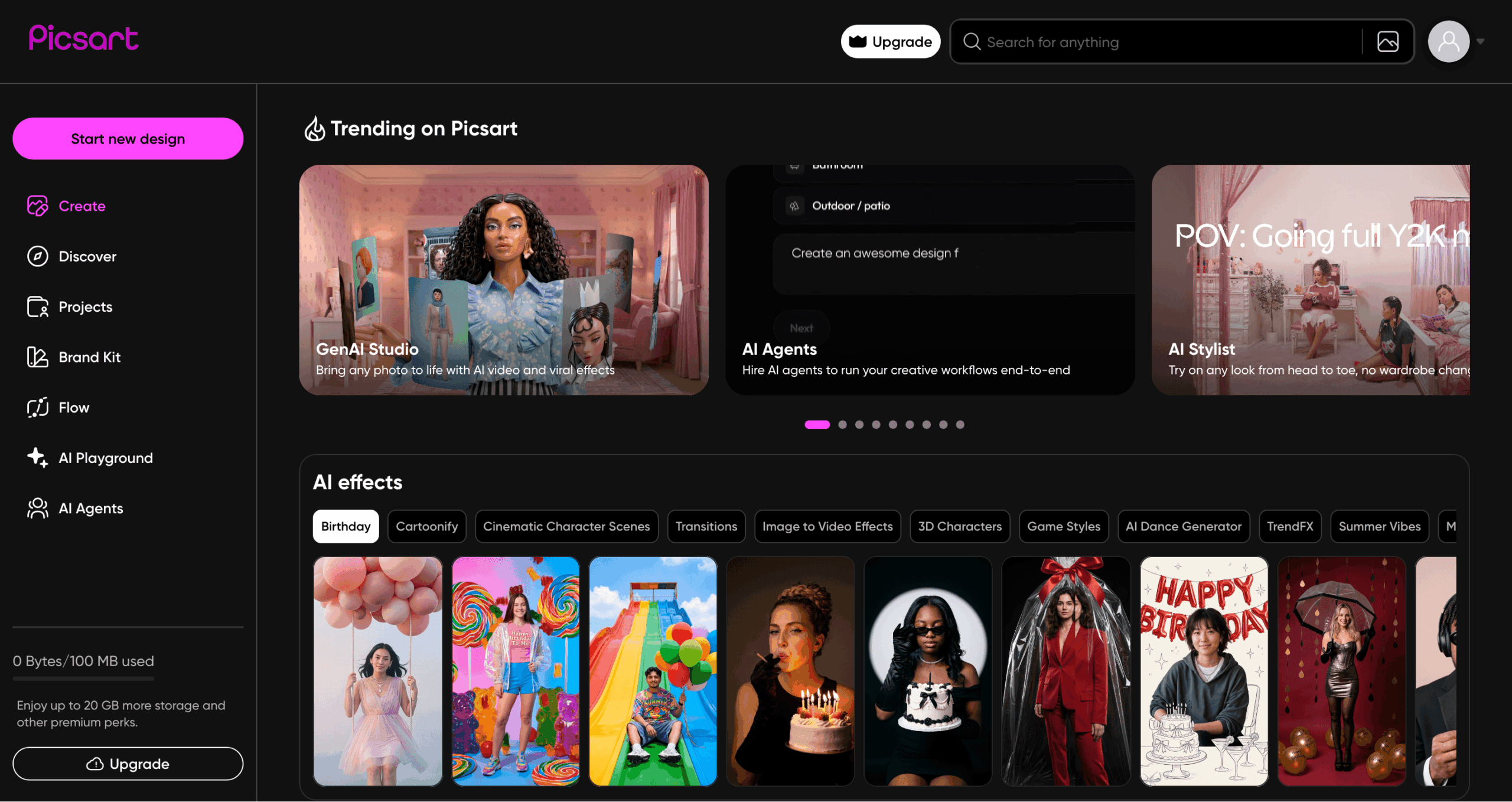Image resolution: width=1512 pixels, height=802 pixels.
Task: Select the TrendFX tab
Action: 1289,526
